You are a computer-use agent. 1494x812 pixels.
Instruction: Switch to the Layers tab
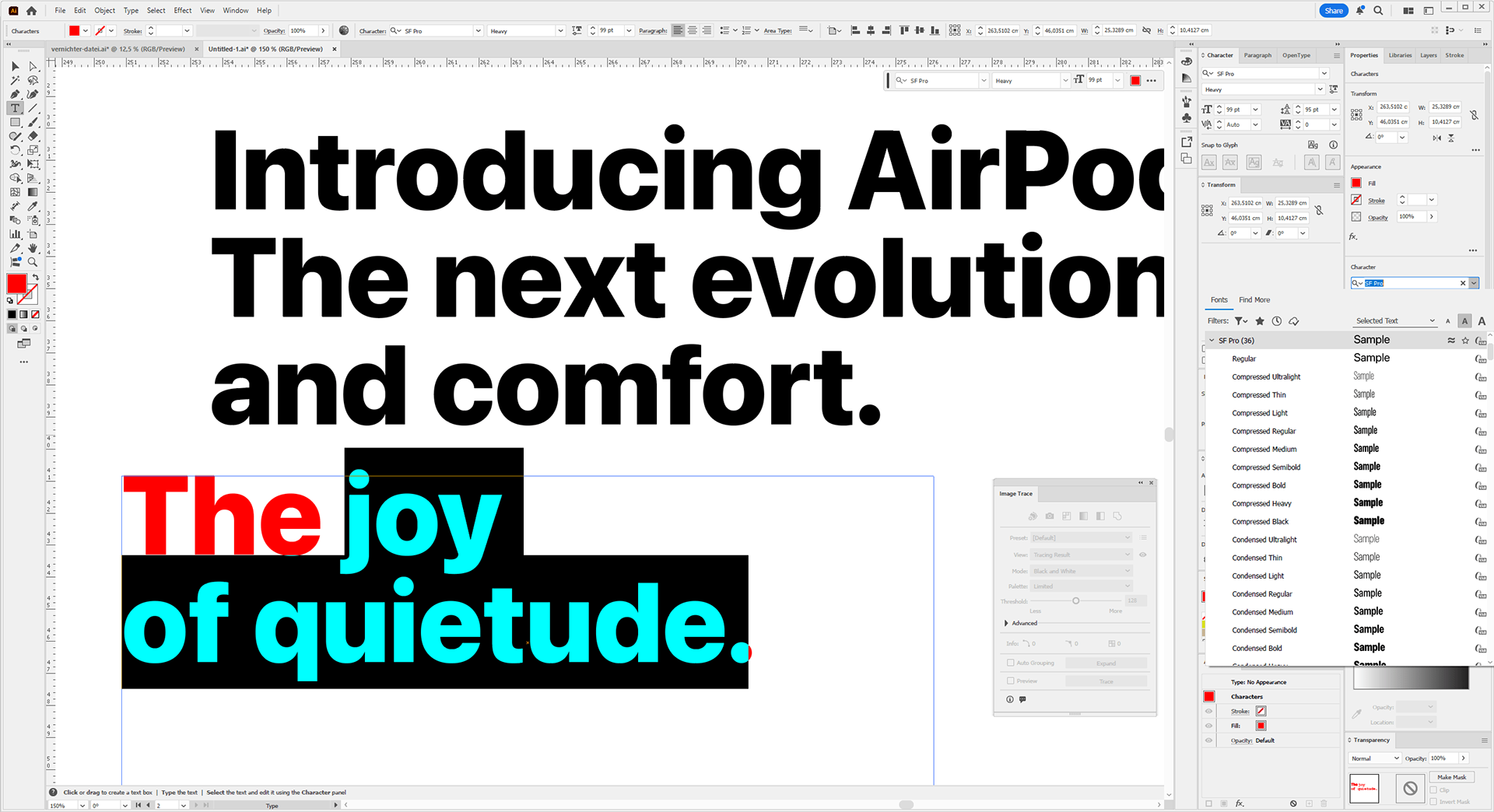coord(1428,55)
